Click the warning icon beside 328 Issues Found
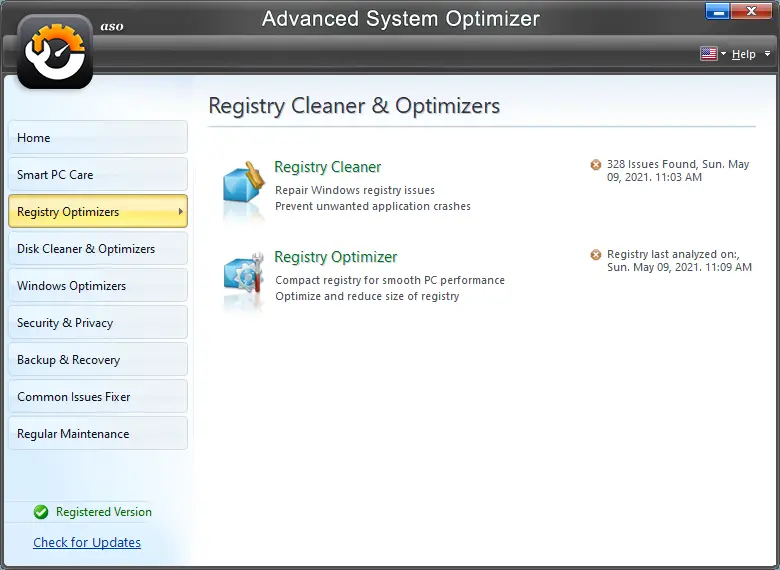 point(595,165)
